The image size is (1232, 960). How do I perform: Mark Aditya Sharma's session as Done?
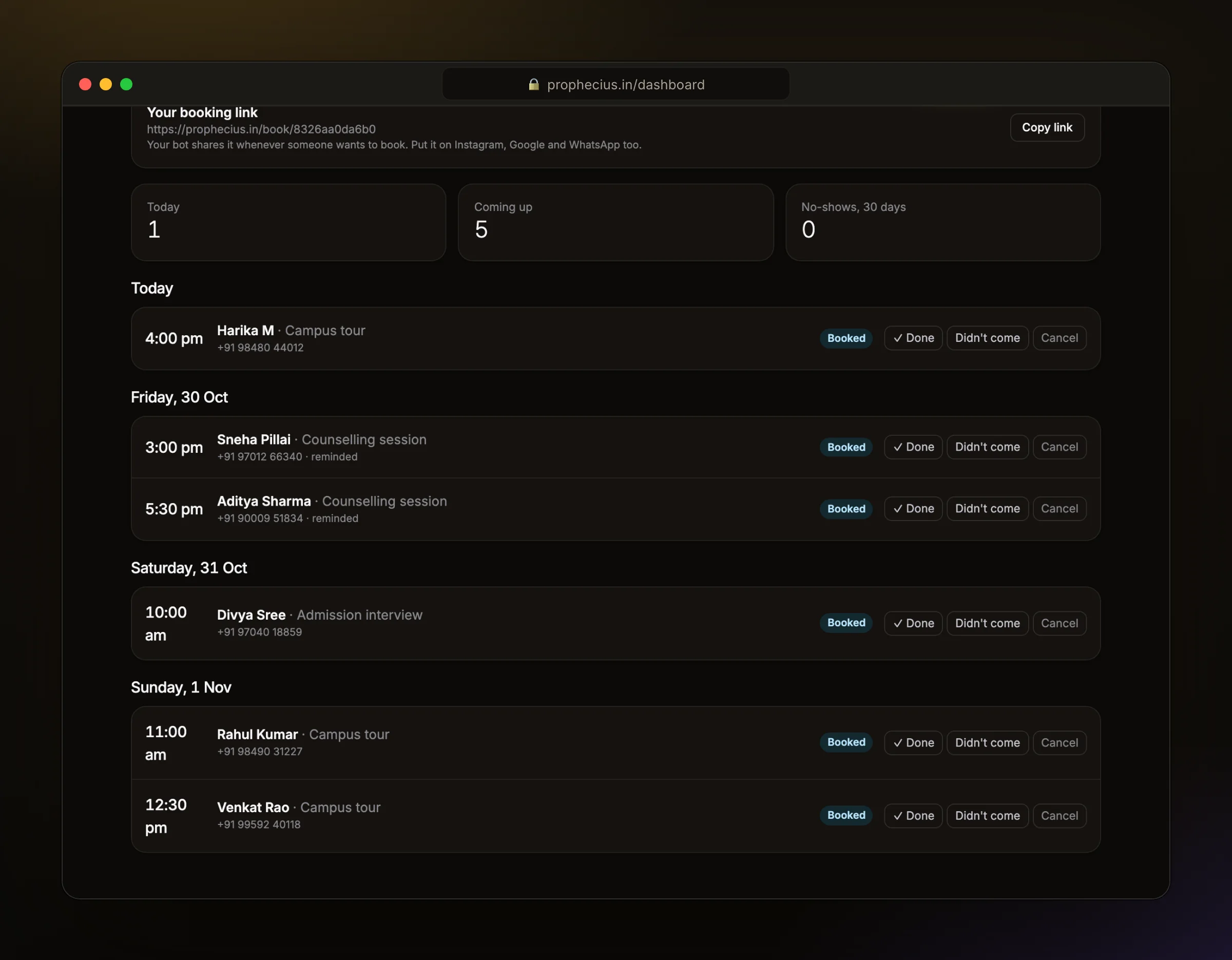[913, 509]
